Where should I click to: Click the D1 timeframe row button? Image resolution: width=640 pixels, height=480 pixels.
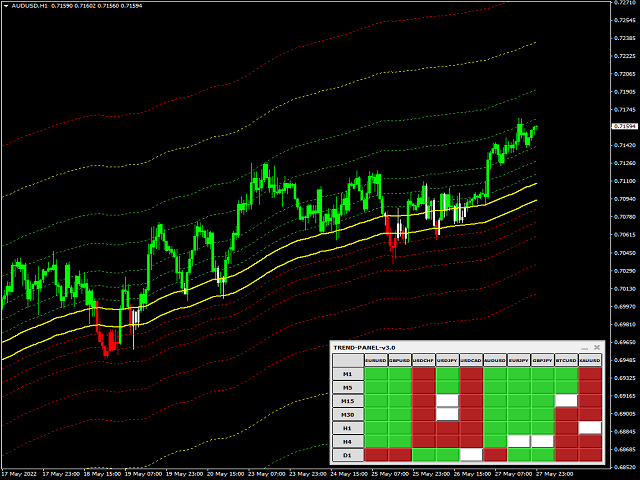tap(348, 455)
